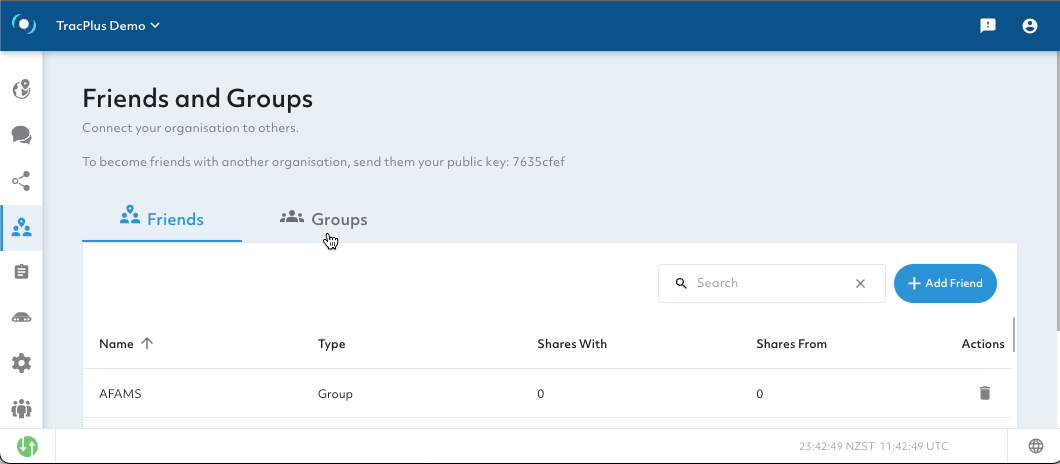Image resolution: width=1060 pixels, height=464 pixels.
Task: Select the Friends and Groups sidebar icon
Action: 21,228
